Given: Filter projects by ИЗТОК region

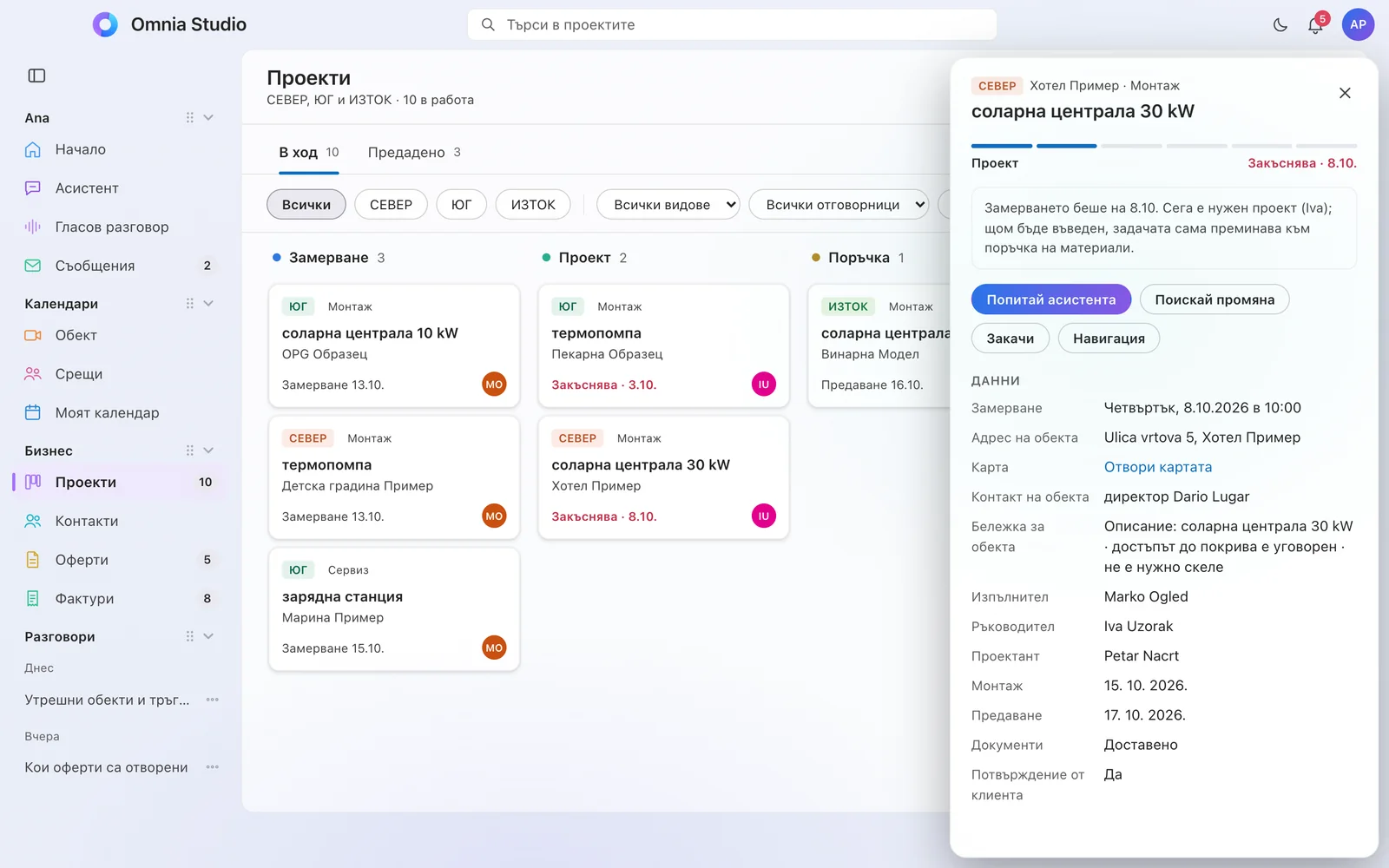Looking at the screenshot, I should coord(533,205).
